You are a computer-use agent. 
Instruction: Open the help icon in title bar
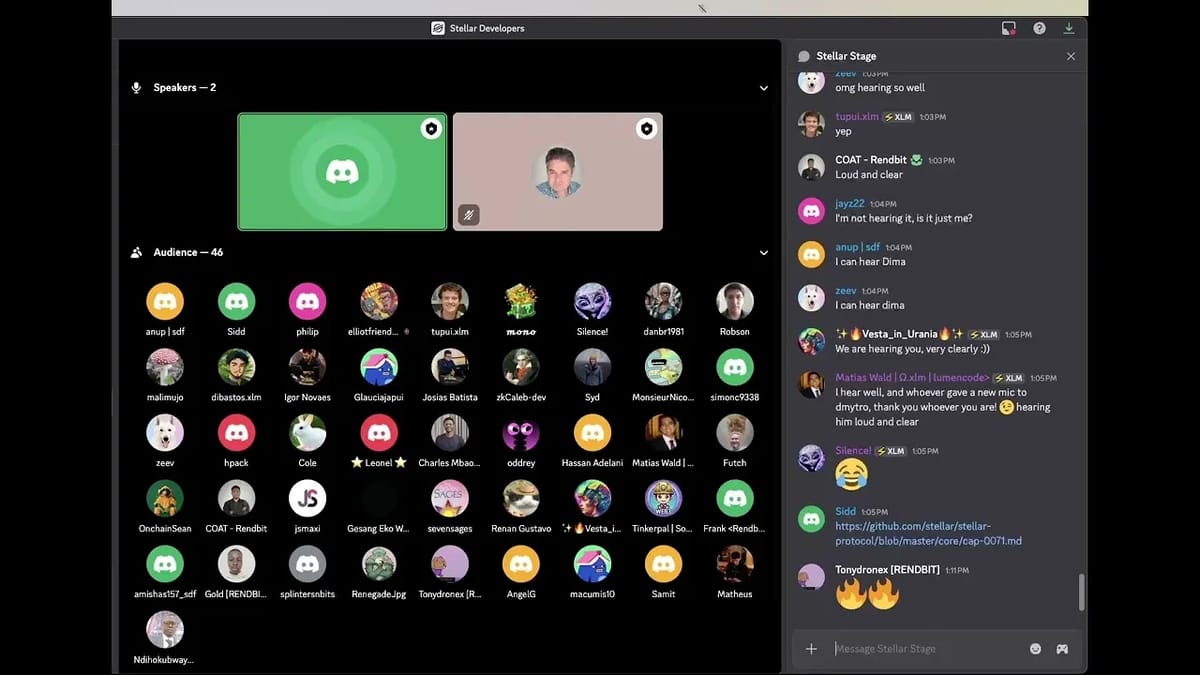click(1039, 28)
